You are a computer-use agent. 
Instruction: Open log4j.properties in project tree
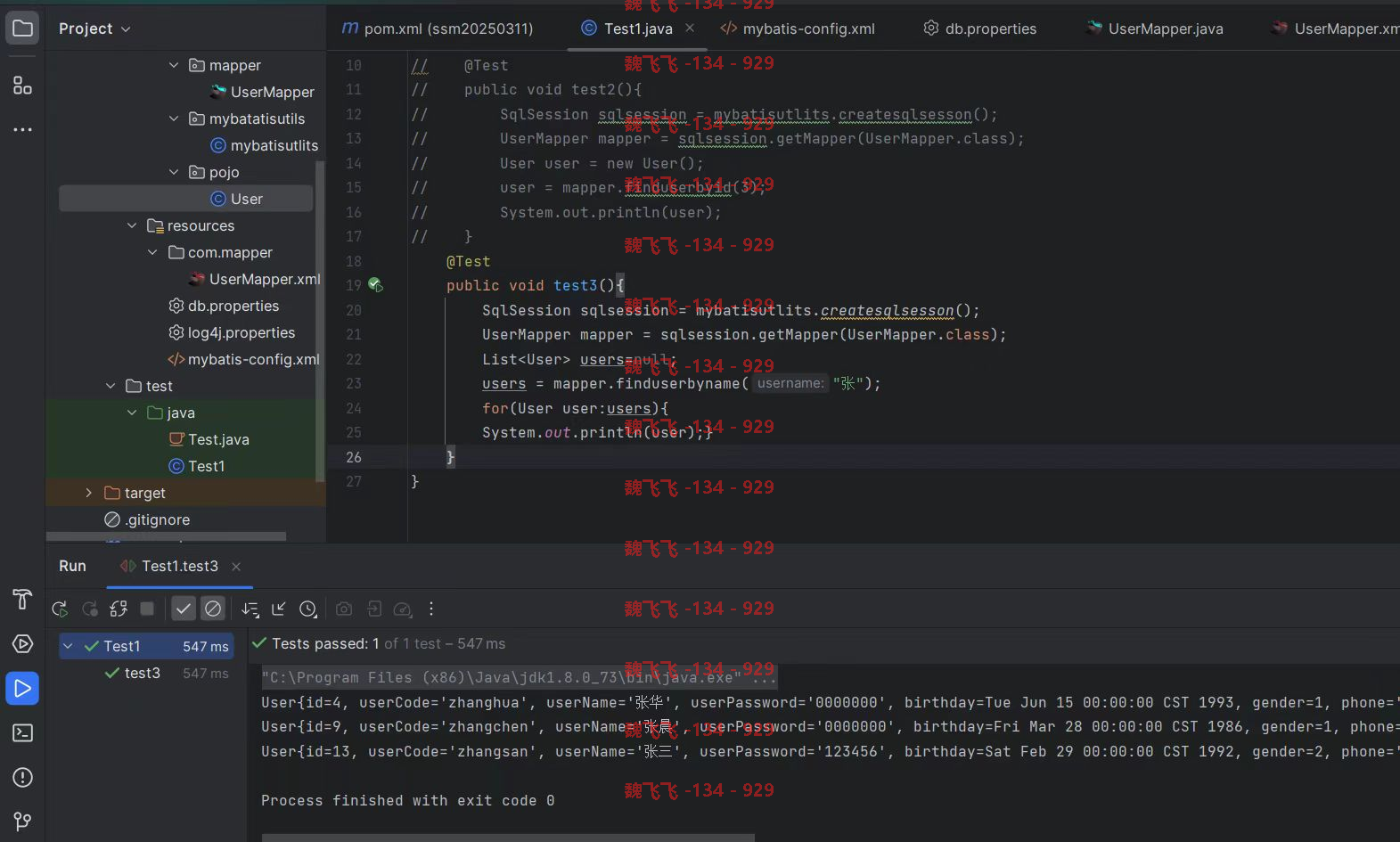[x=232, y=332]
